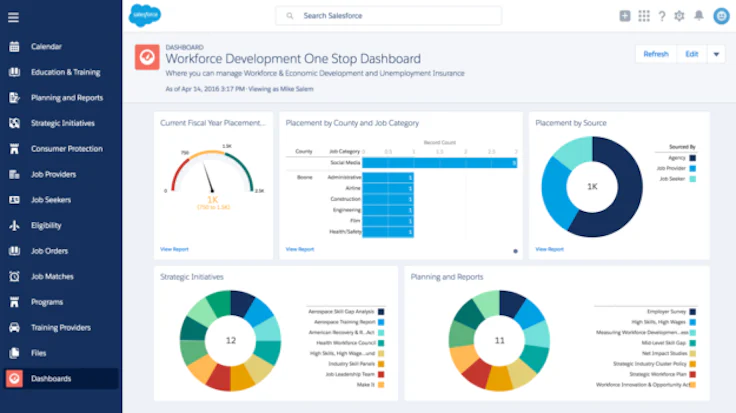Click the Refresh button
736x413 pixels.
coord(656,54)
